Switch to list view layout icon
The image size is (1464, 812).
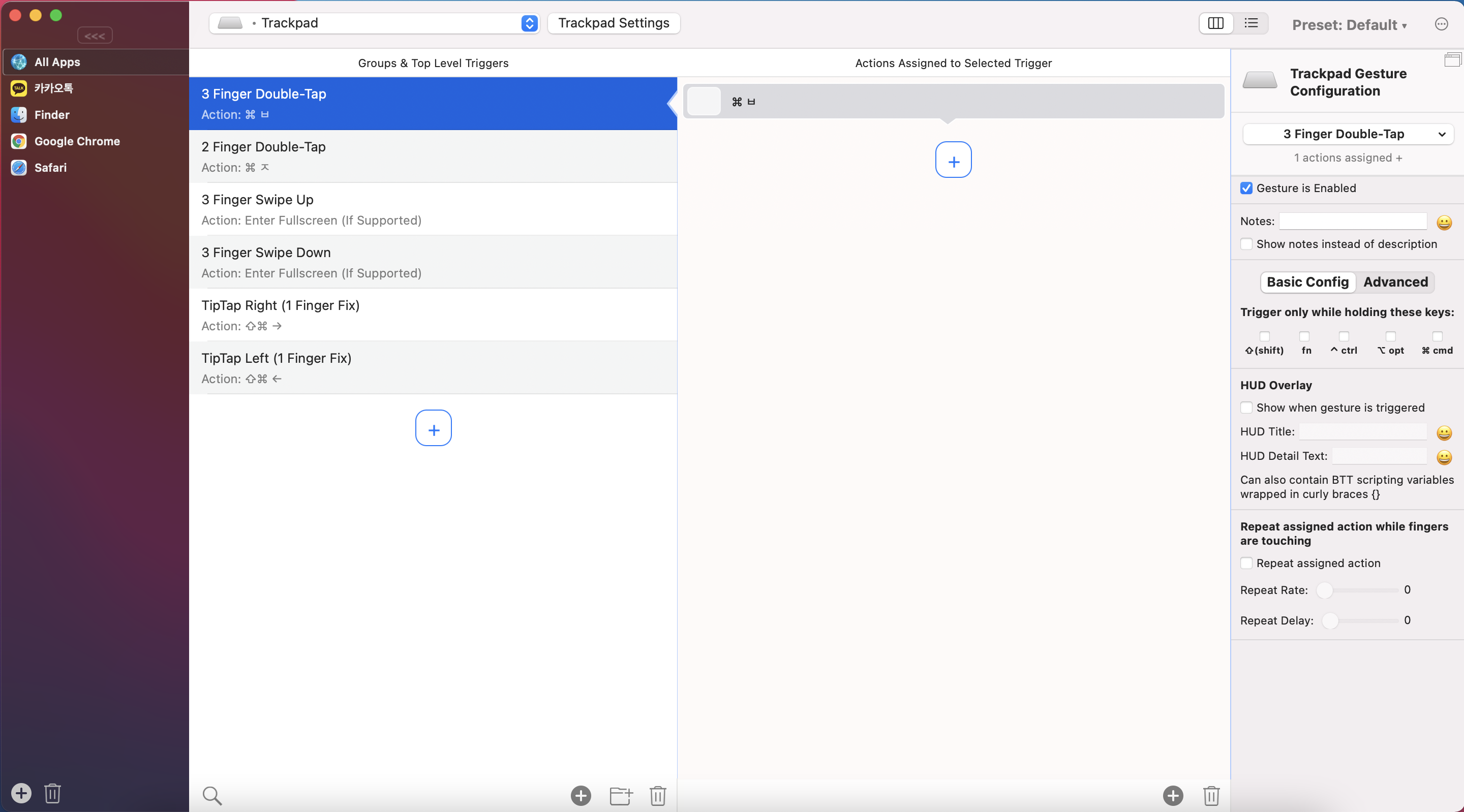pos(1251,23)
